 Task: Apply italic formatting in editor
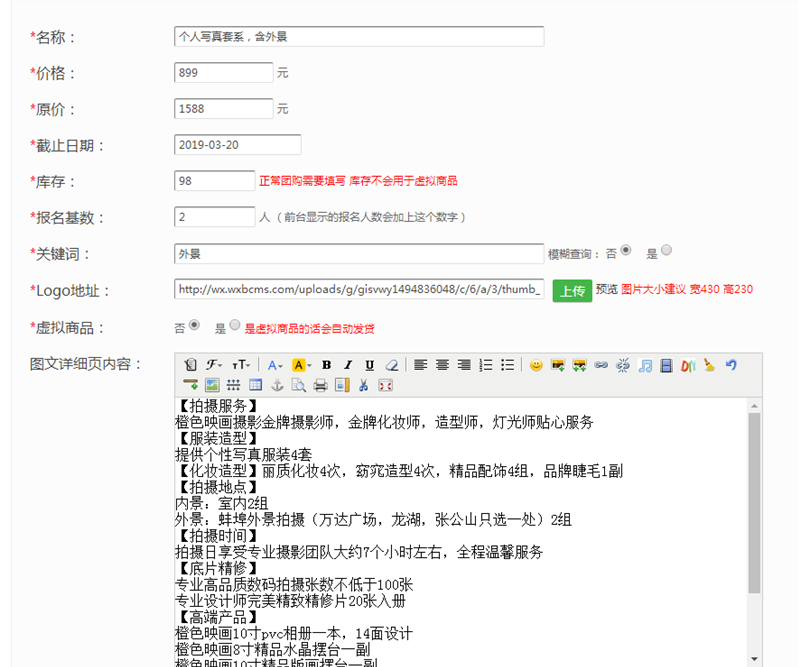click(348, 366)
